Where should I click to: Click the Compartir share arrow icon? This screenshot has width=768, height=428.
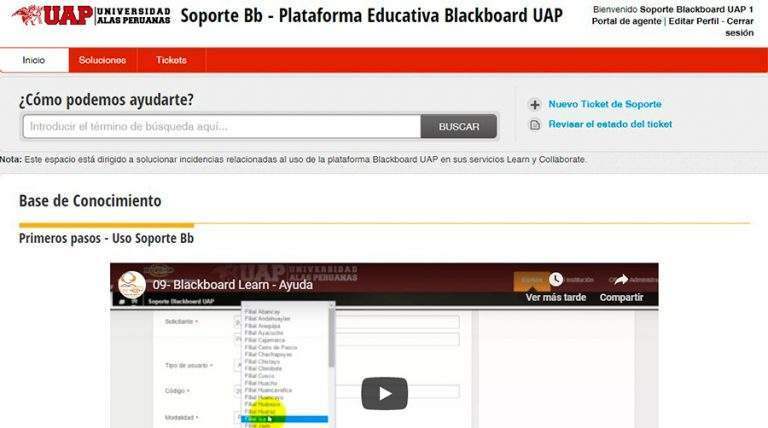[621, 280]
